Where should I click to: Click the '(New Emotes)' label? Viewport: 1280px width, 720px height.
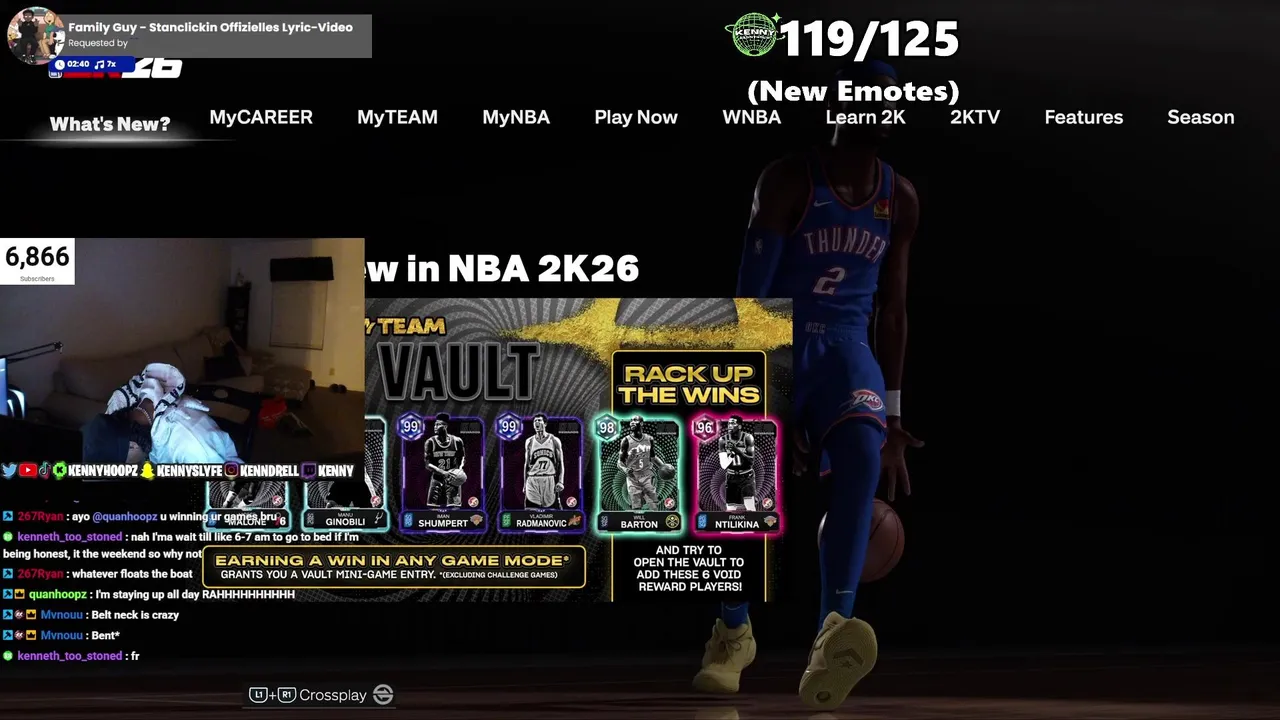tap(853, 91)
